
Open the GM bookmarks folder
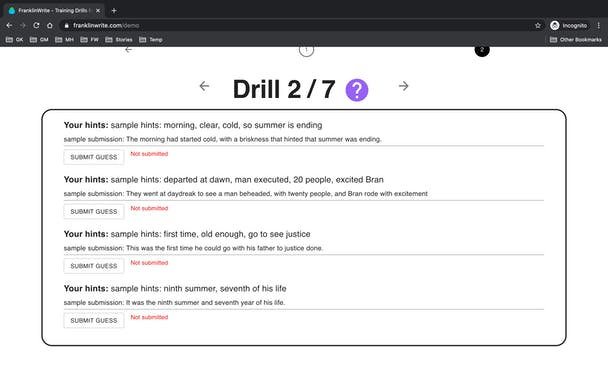tap(39, 40)
